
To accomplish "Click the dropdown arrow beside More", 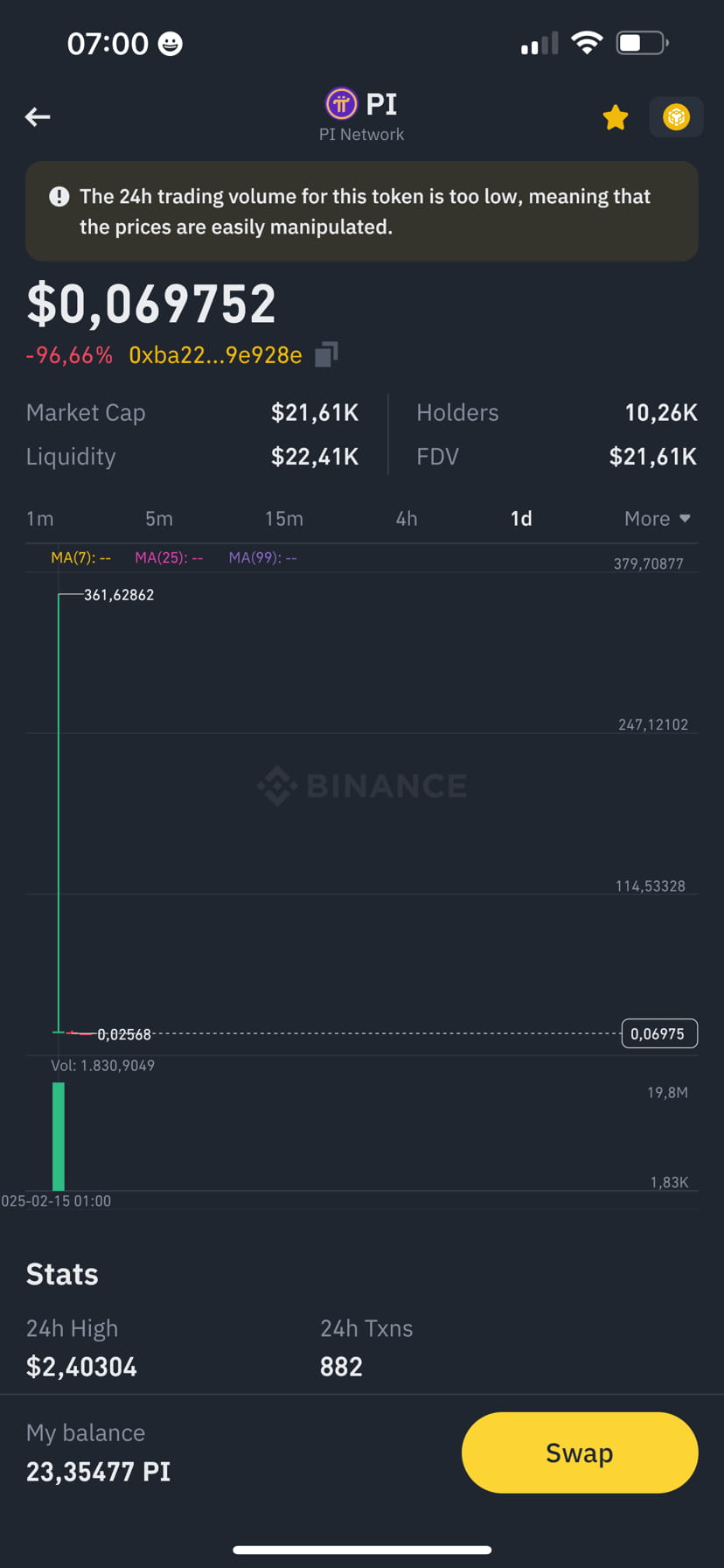I will pyautogui.click(x=685, y=519).
